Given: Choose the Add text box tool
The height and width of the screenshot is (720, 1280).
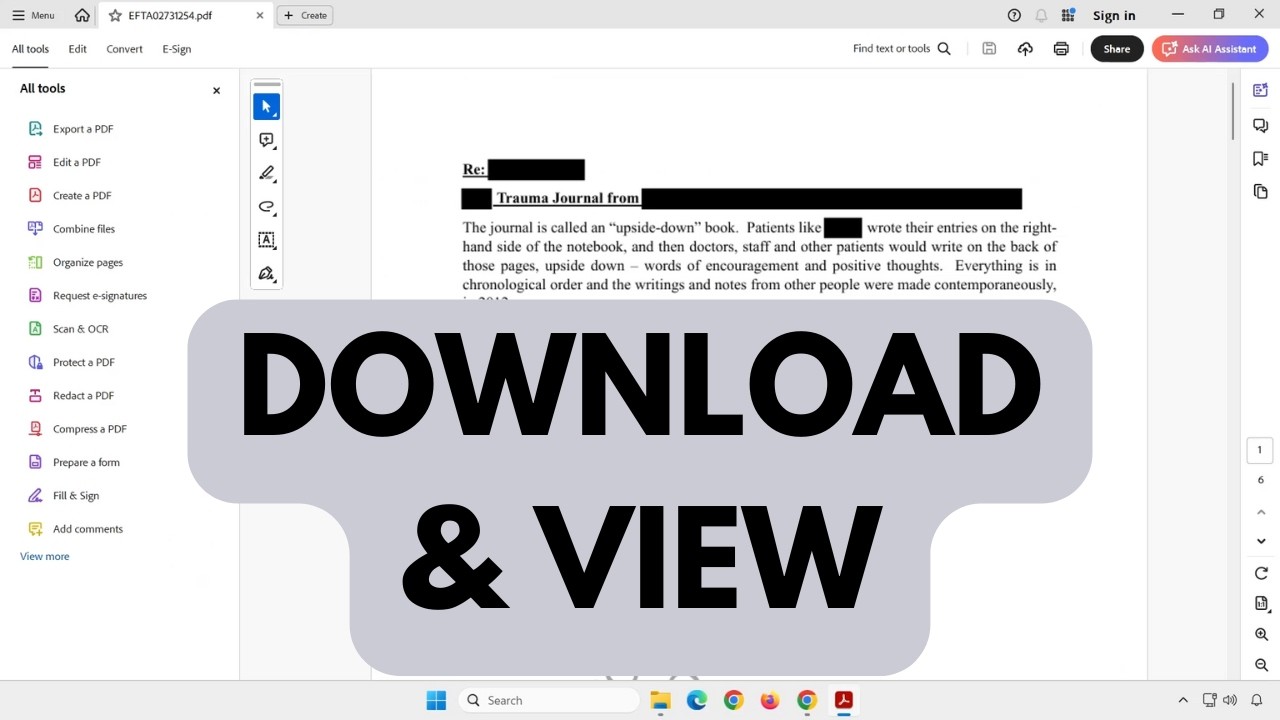Looking at the screenshot, I should pyautogui.click(x=266, y=240).
